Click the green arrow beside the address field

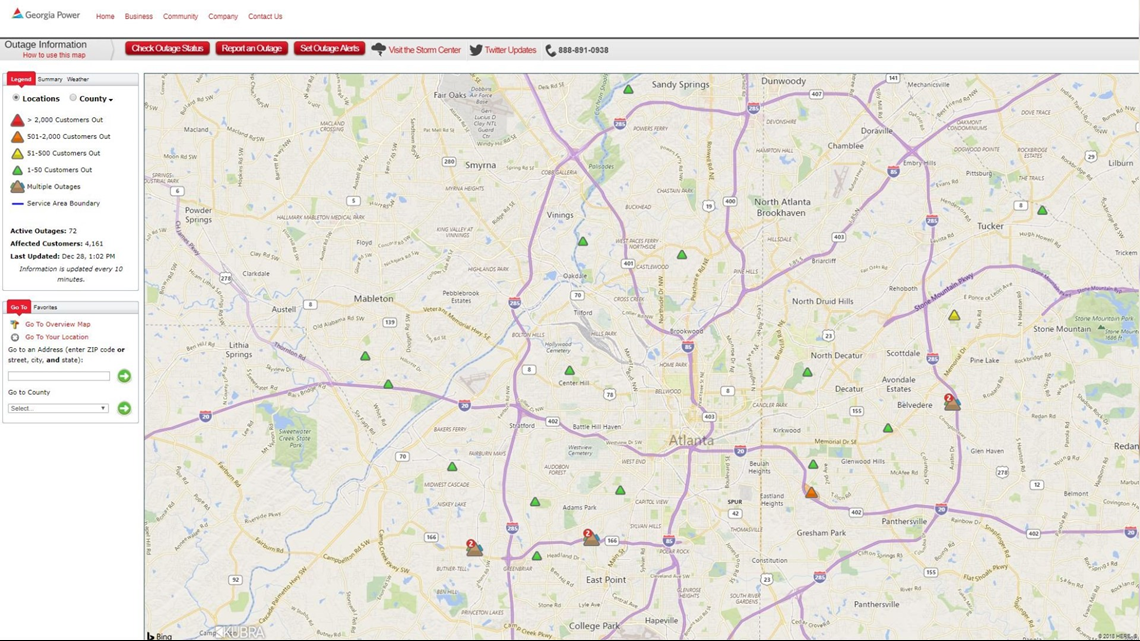(124, 376)
